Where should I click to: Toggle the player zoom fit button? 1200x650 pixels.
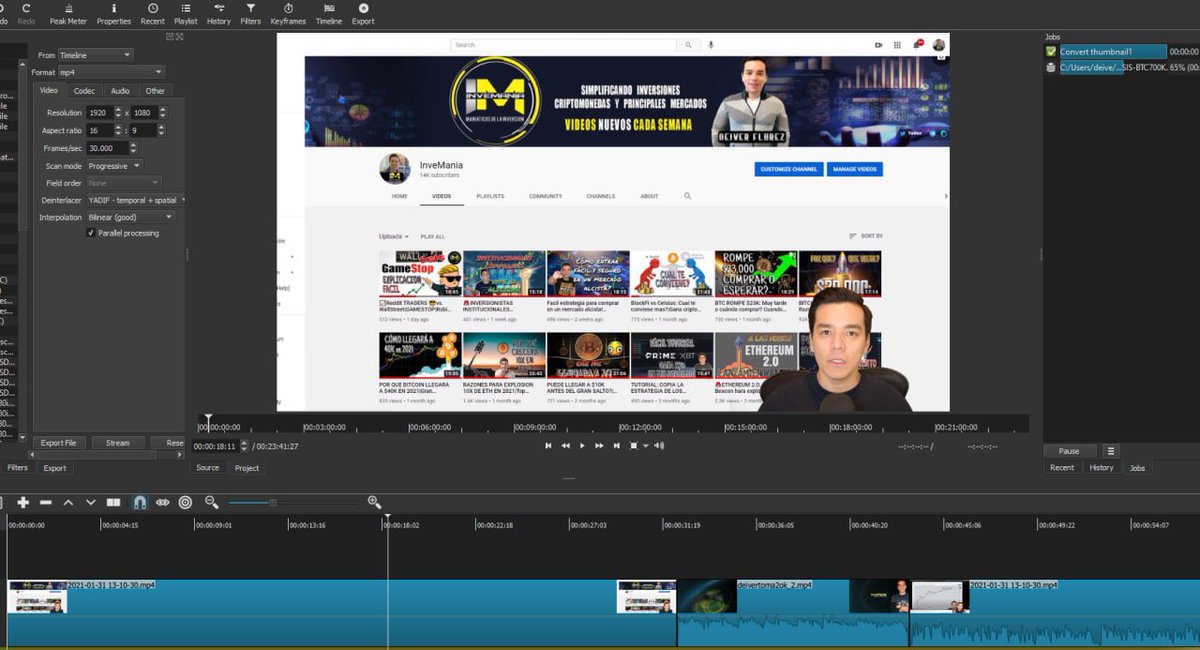point(634,445)
